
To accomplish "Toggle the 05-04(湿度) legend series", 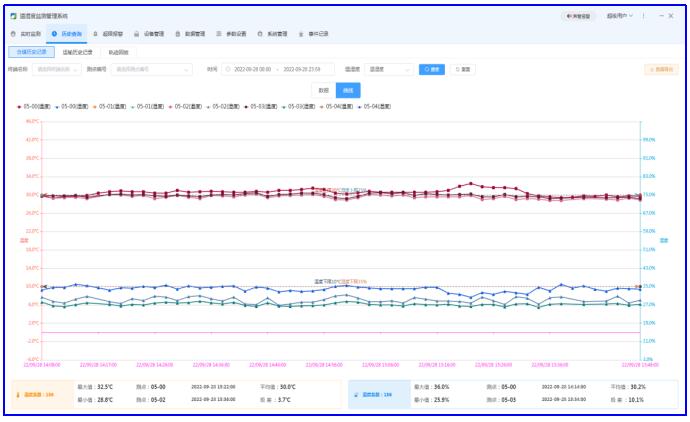I will pos(378,105).
